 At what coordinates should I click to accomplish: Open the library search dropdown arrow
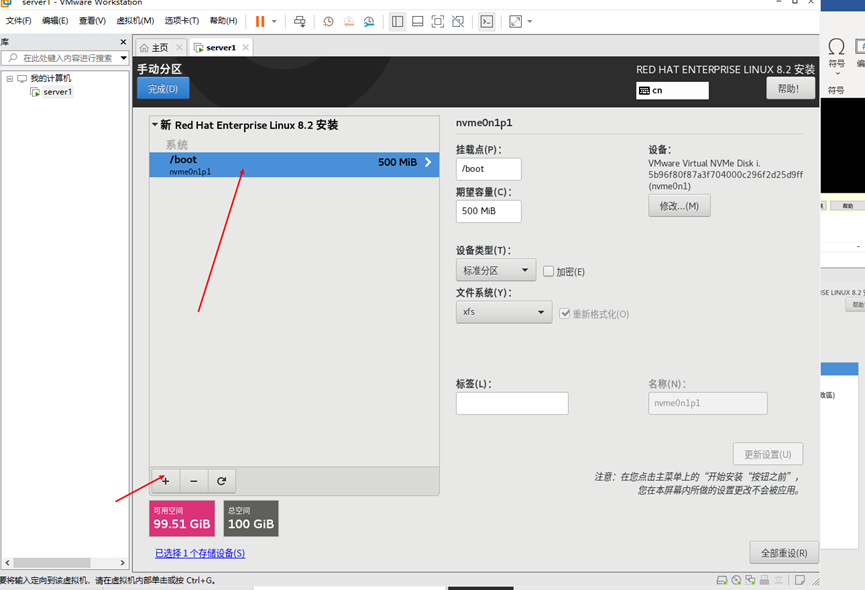(x=124, y=58)
